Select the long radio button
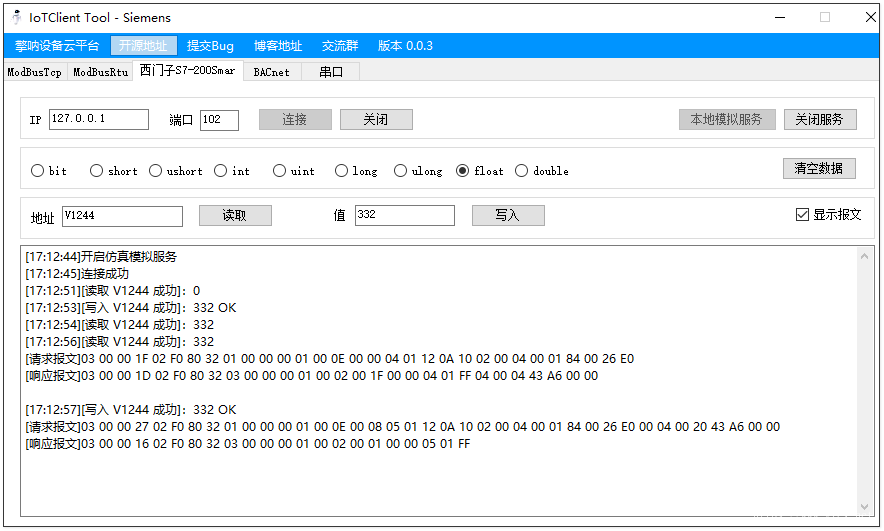This screenshot has width=884, height=531. coord(356,171)
